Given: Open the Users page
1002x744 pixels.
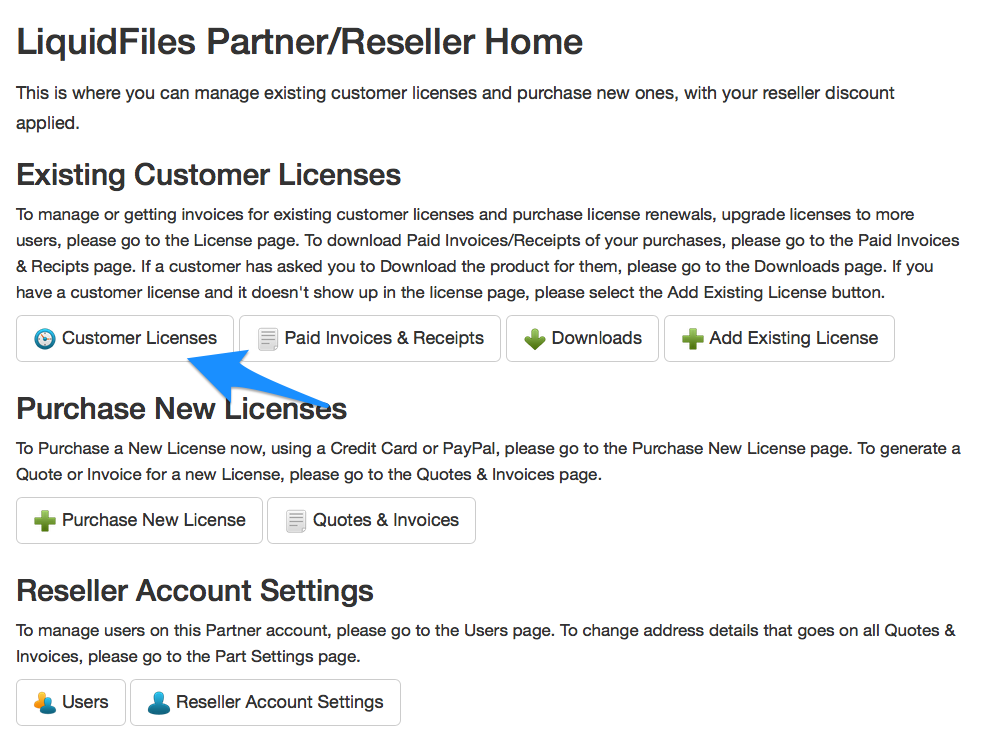Looking at the screenshot, I should coord(70,702).
